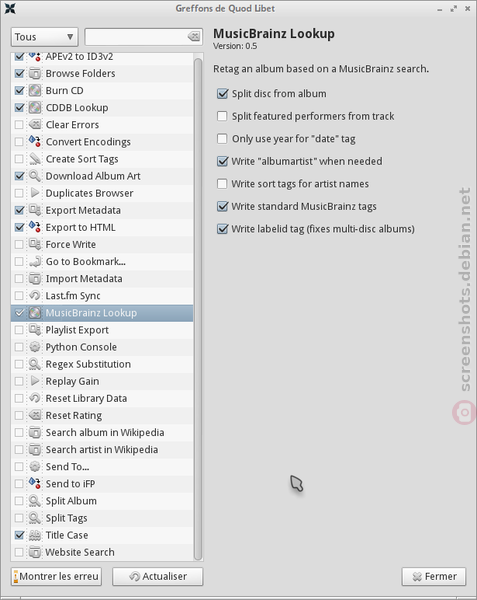Click the Clear Errors plugin icon
Image resolution: width=477 pixels, height=600 pixels.
pyautogui.click(x=35, y=124)
